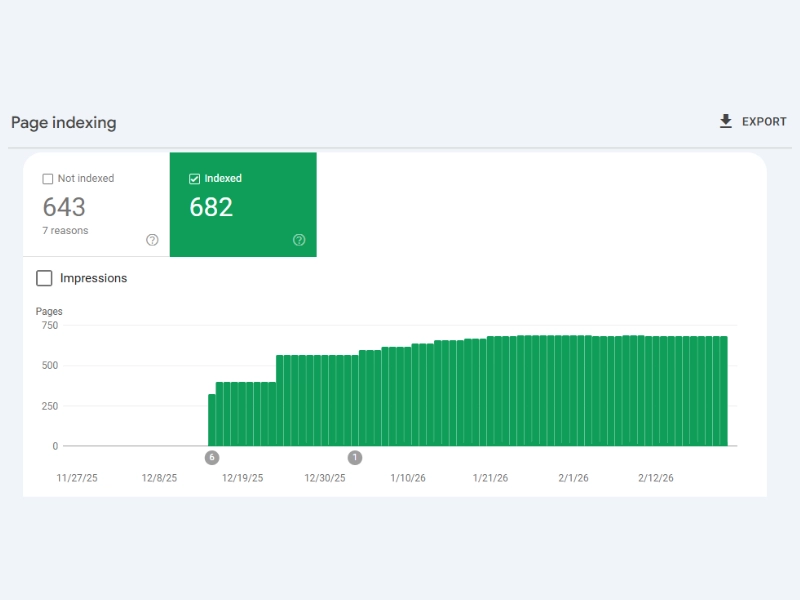Click the 750 y-axis value
Screen dimensions: 800x600
point(49,325)
